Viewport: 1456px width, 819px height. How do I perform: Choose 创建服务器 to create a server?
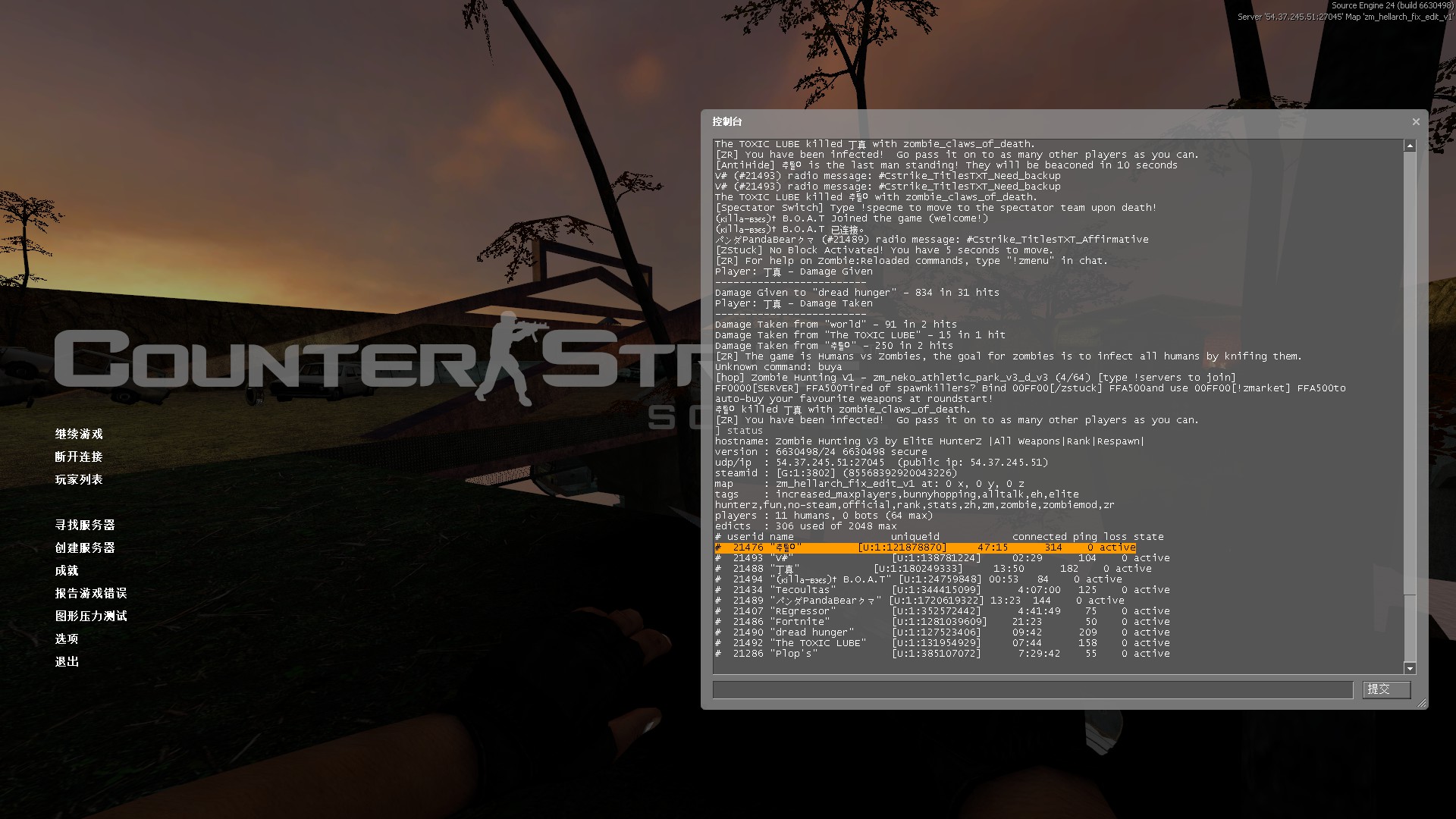click(85, 548)
